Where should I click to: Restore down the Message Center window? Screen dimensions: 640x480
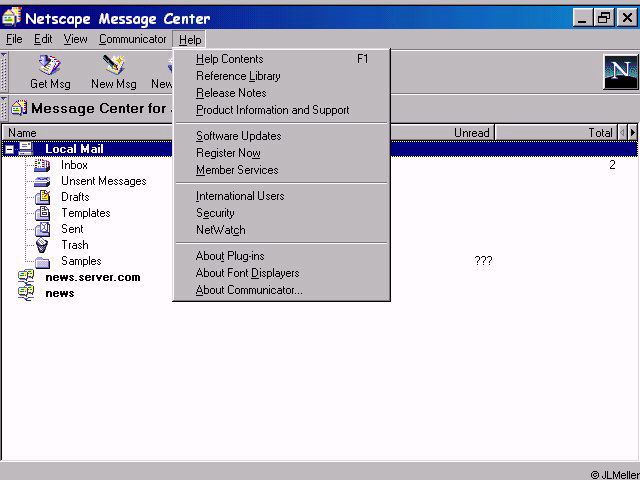click(x=604, y=18)
